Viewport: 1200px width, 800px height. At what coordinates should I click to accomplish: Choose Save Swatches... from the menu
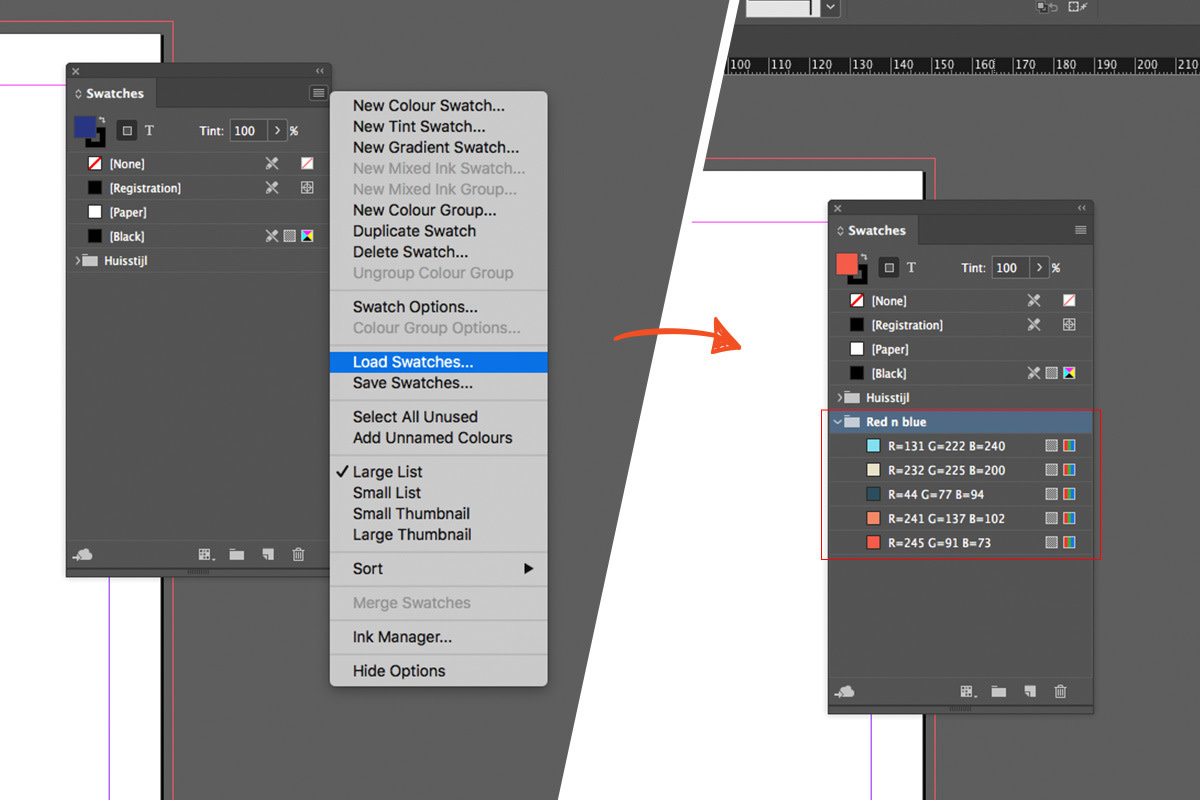point(438,383)
